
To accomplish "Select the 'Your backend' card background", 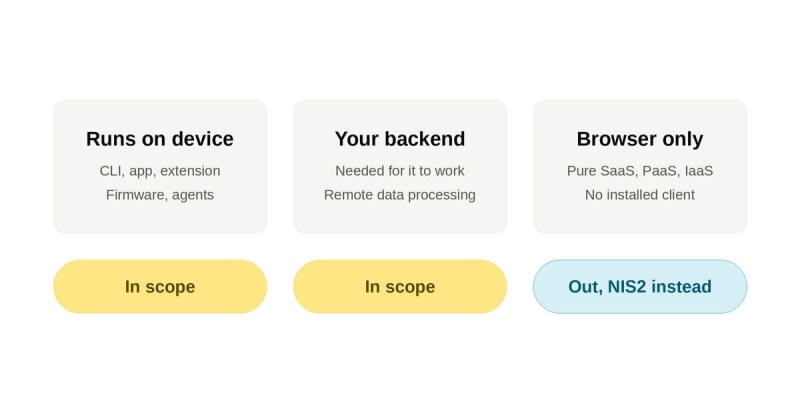I will tap(400, 167).
